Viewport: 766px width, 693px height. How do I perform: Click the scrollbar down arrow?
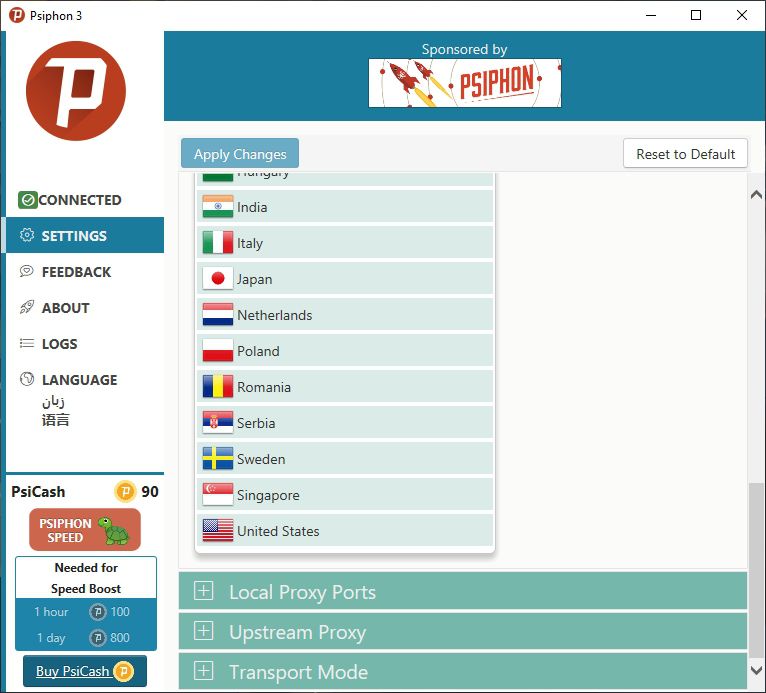click(756, 671)
